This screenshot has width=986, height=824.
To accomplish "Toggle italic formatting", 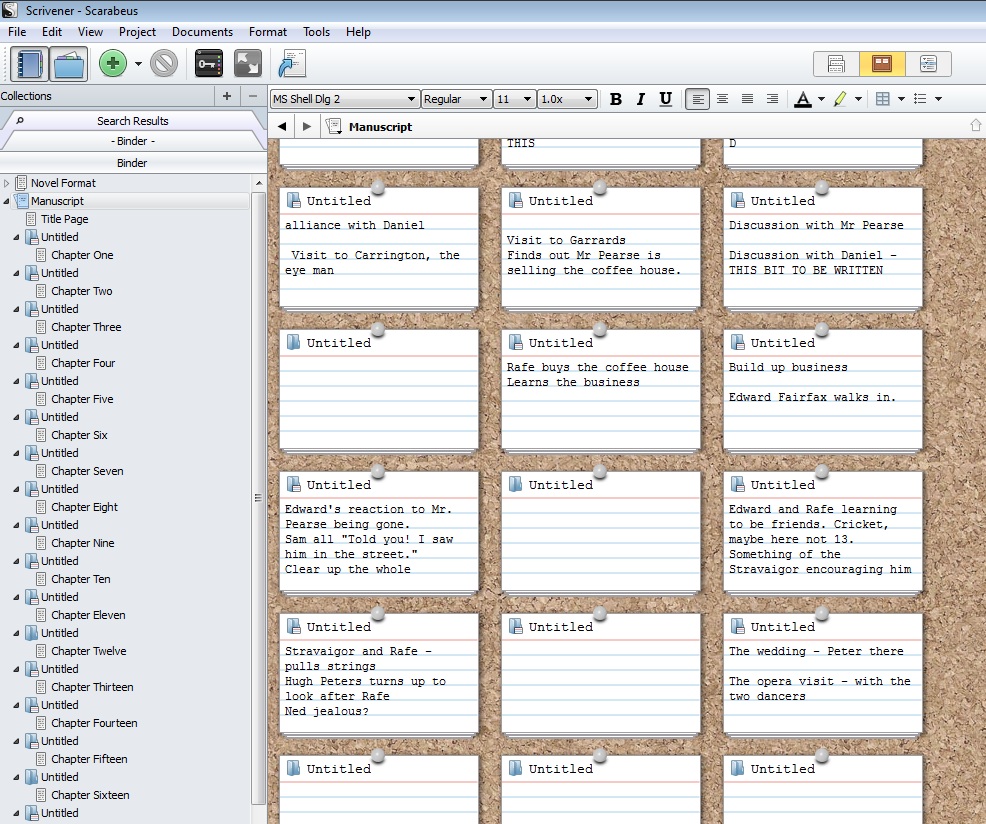I will [x=641, y=99].
